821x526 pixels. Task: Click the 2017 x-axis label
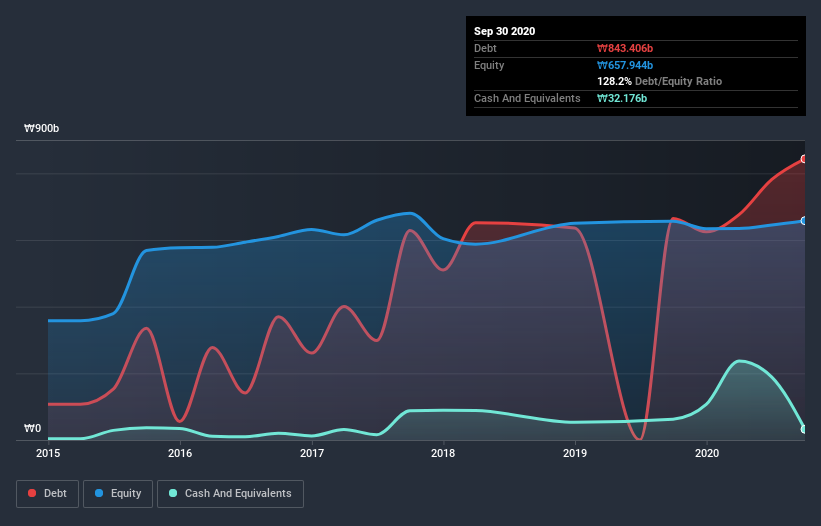(312, 453)
